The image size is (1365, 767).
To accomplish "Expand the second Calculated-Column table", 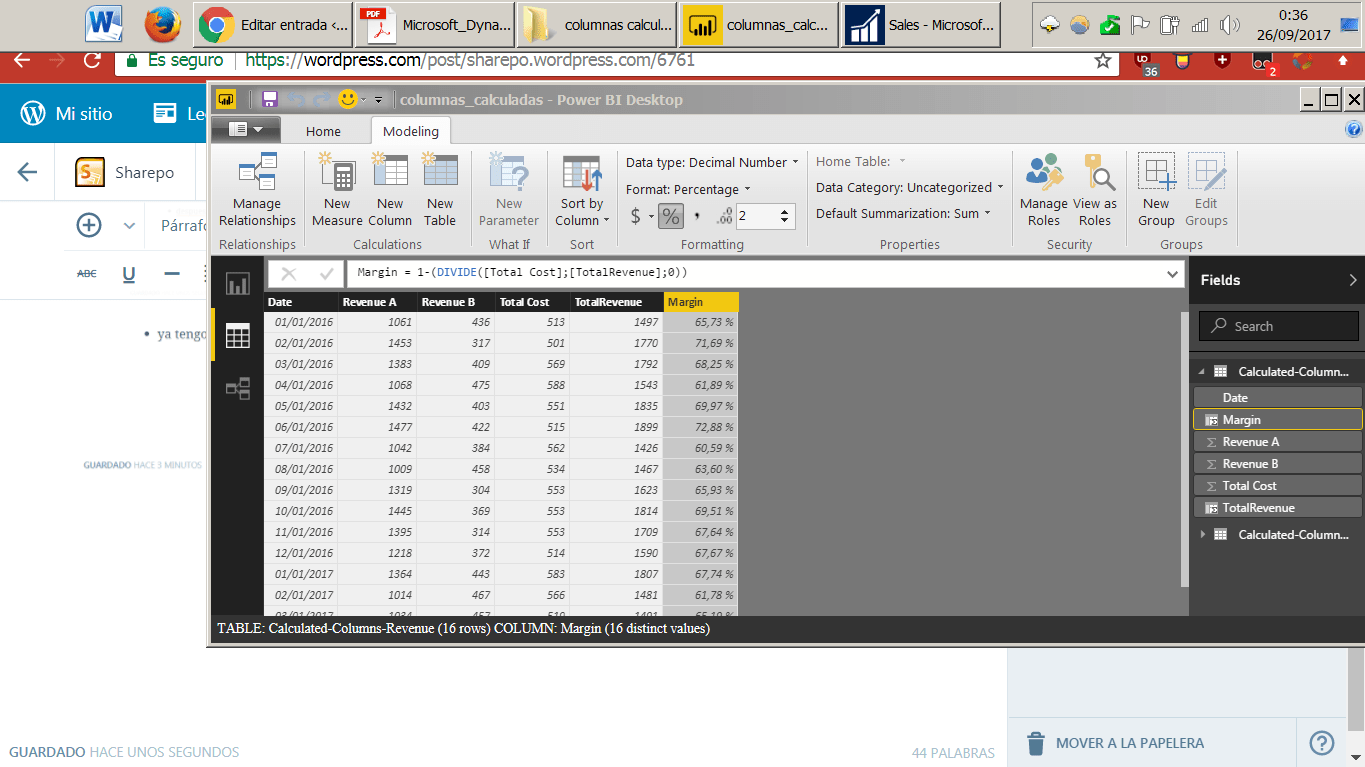I will click(1202, 534).
